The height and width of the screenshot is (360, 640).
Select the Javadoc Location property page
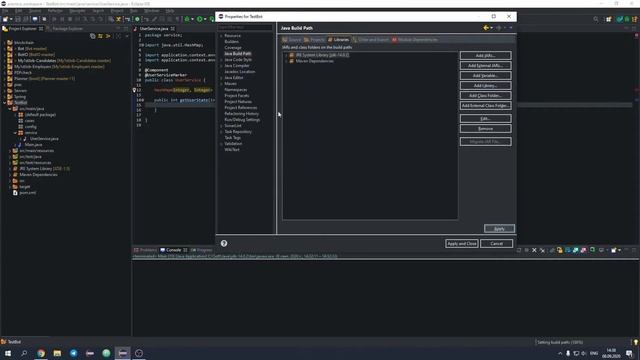coord(240,71)
